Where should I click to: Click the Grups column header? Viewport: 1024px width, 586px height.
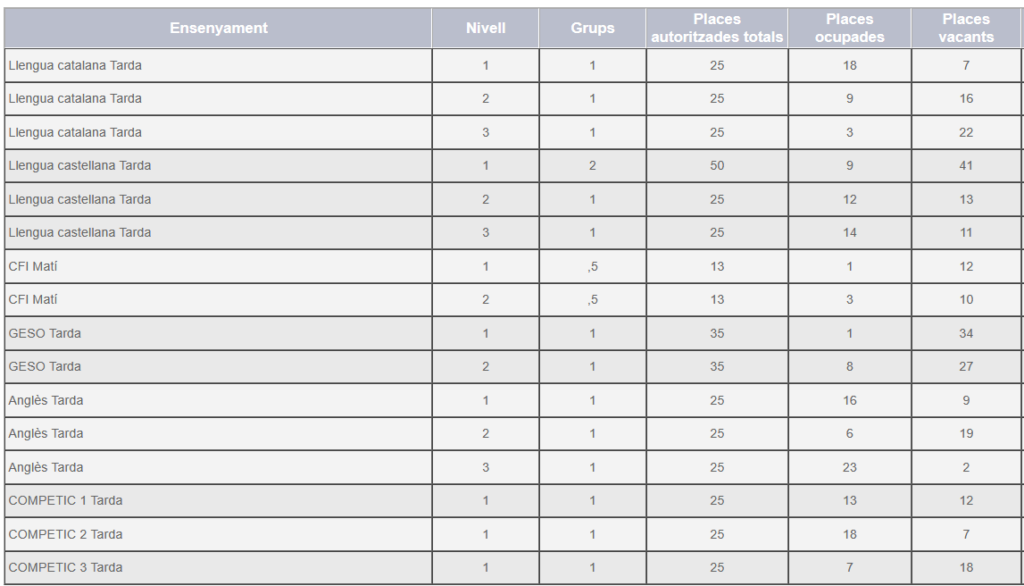592,28
